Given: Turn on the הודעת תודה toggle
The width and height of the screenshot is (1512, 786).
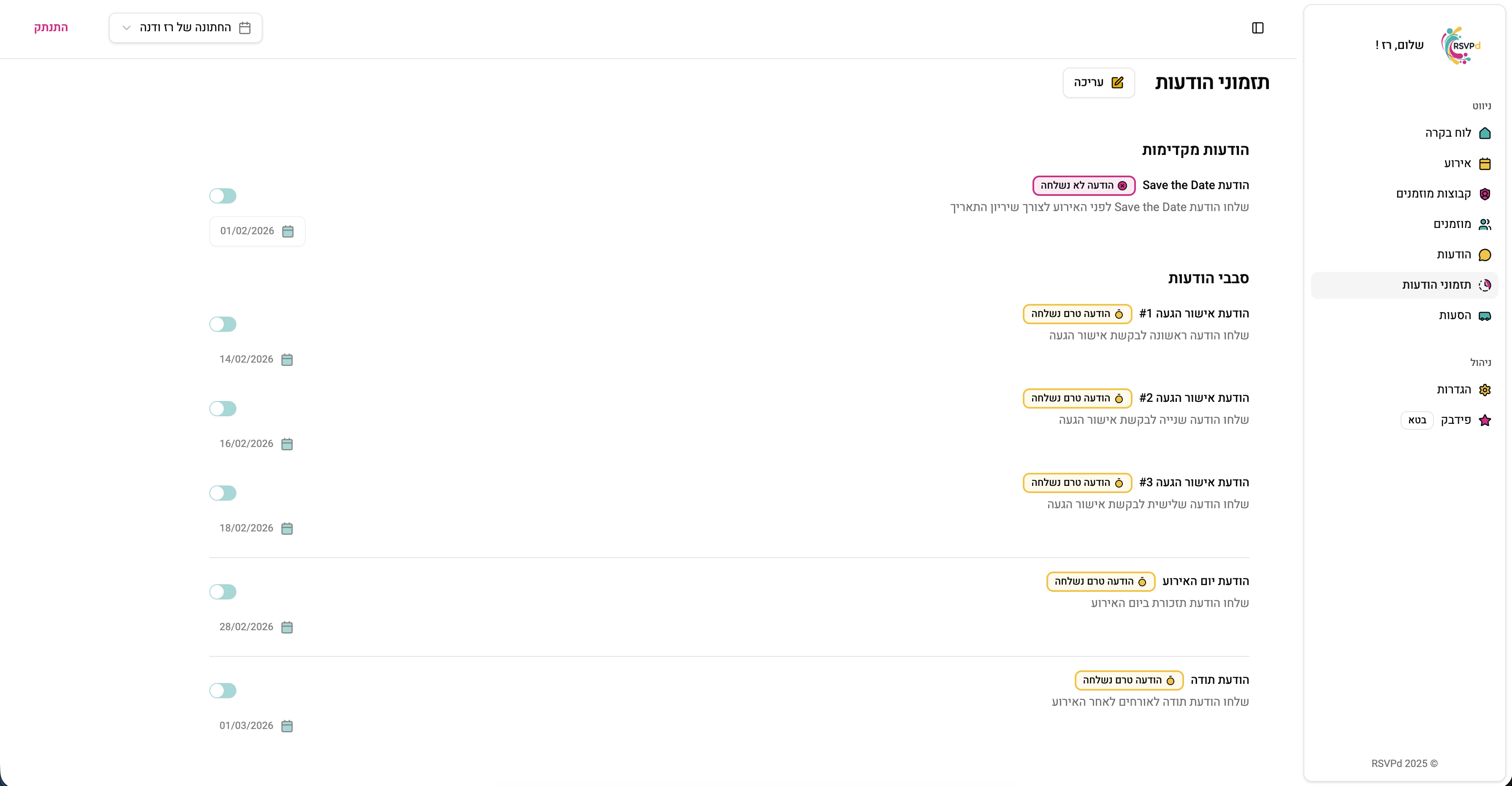Looking at the screenshot, I should pos(223,691).
